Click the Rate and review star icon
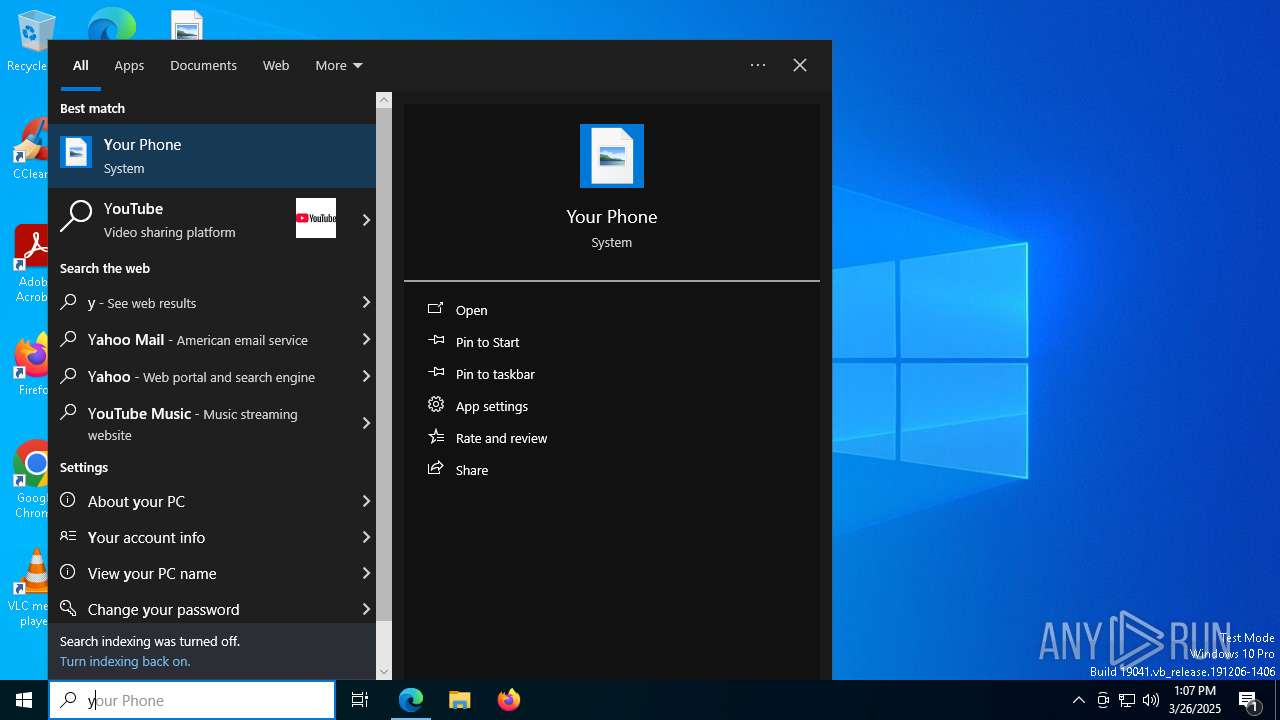The image size is (1280, 720). 435,437
